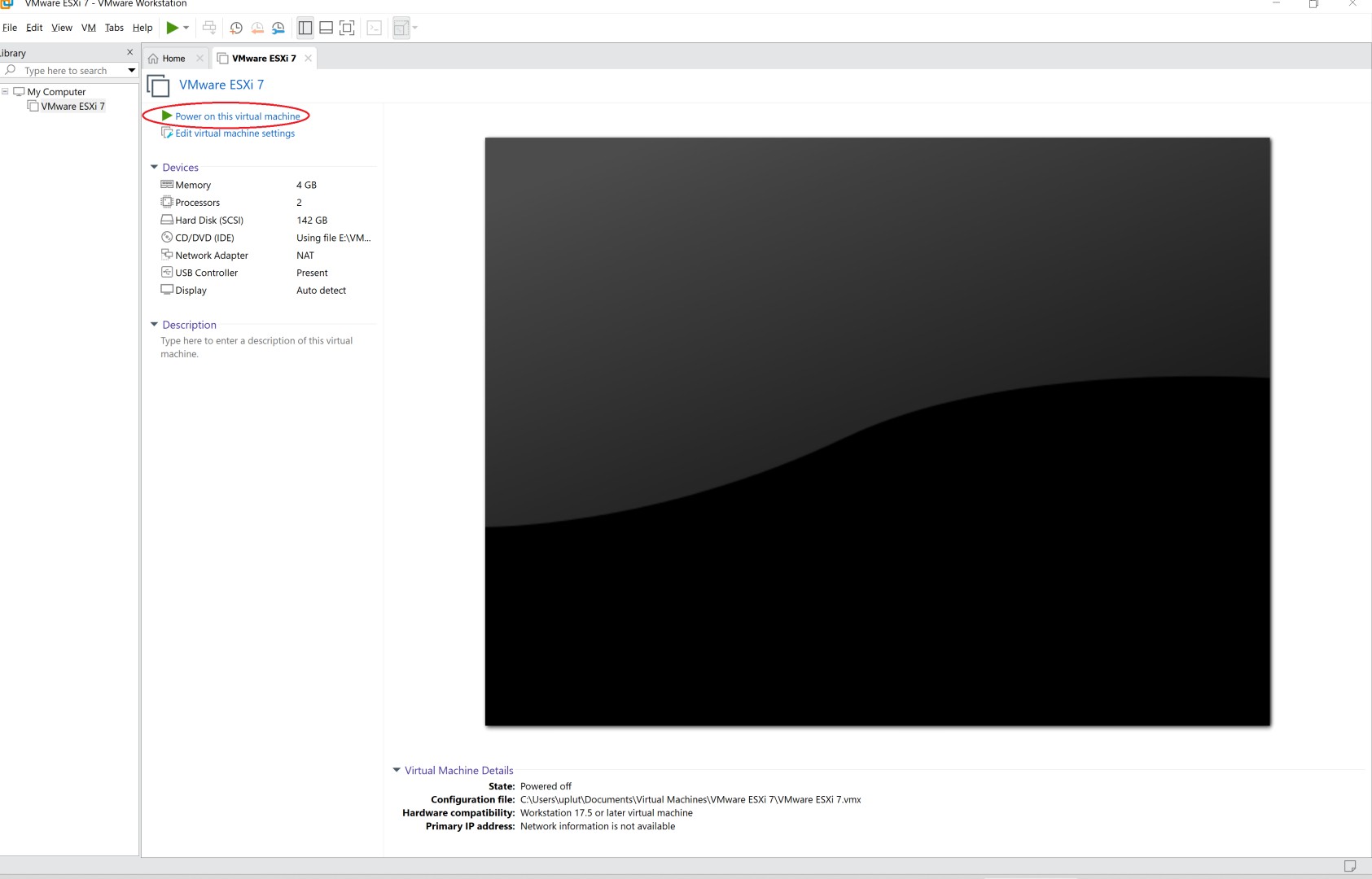Image resolution: width=1372 pixels, height=879 pixels.
Task: Click the search magnifier icon in Library
Action: coord(11,70)
